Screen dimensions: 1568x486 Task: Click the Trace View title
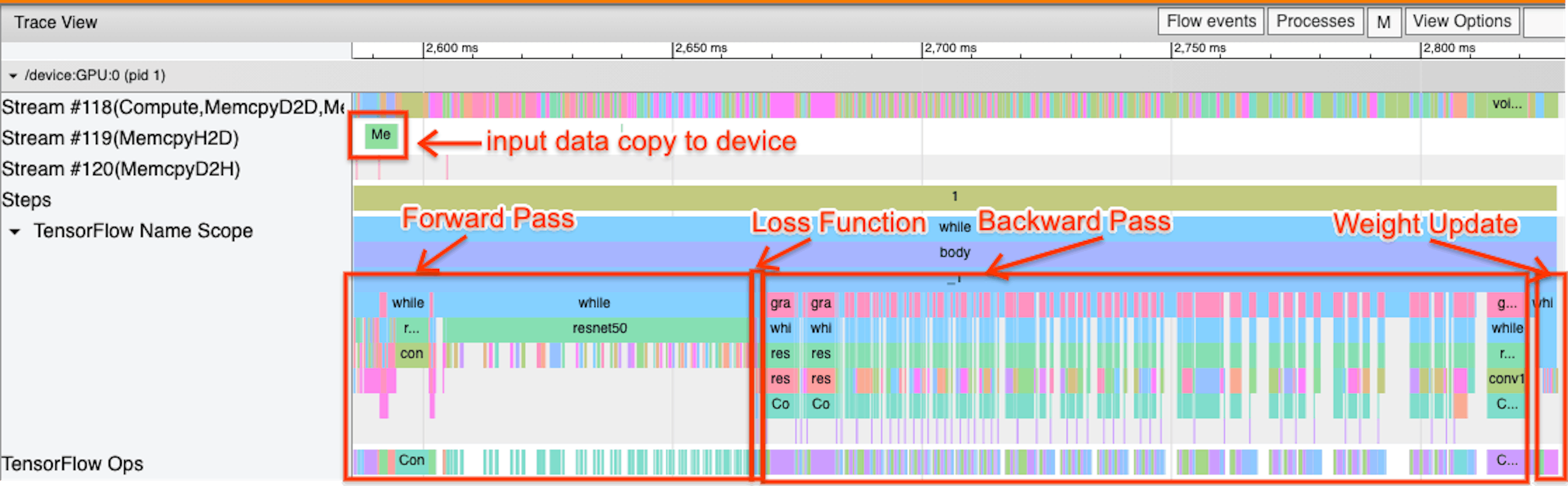point(56,23)
